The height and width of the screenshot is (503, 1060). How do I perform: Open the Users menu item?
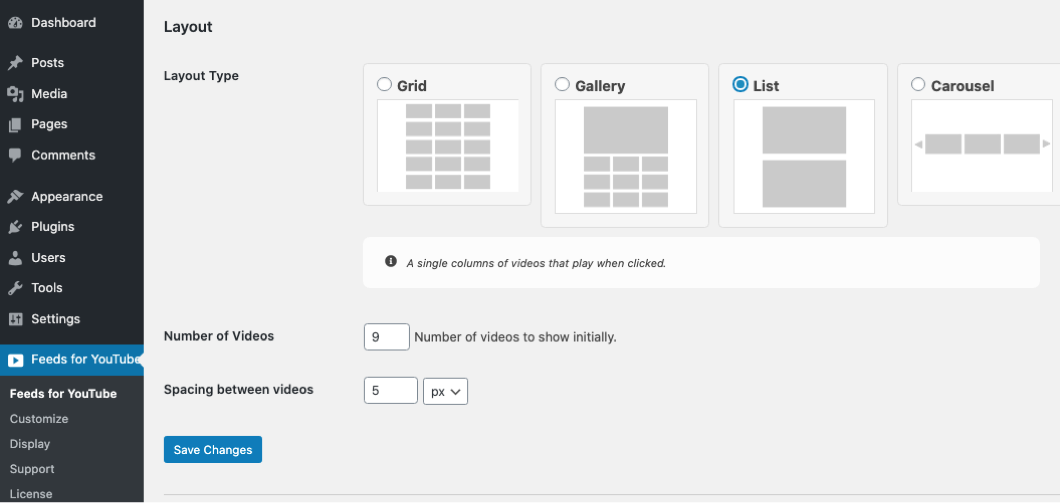[48, 258]
